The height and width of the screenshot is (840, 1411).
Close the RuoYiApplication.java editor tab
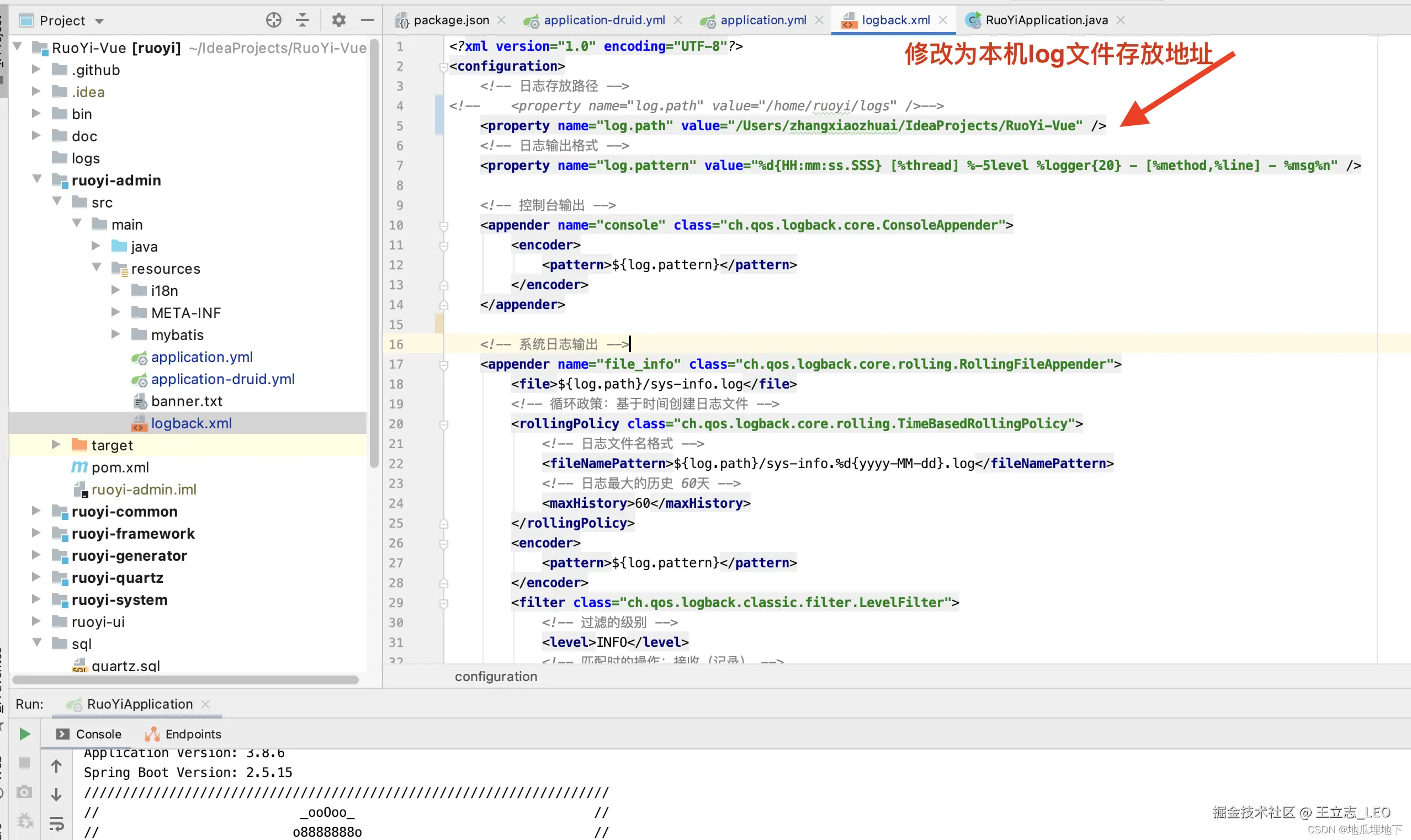click(1121, 20)
